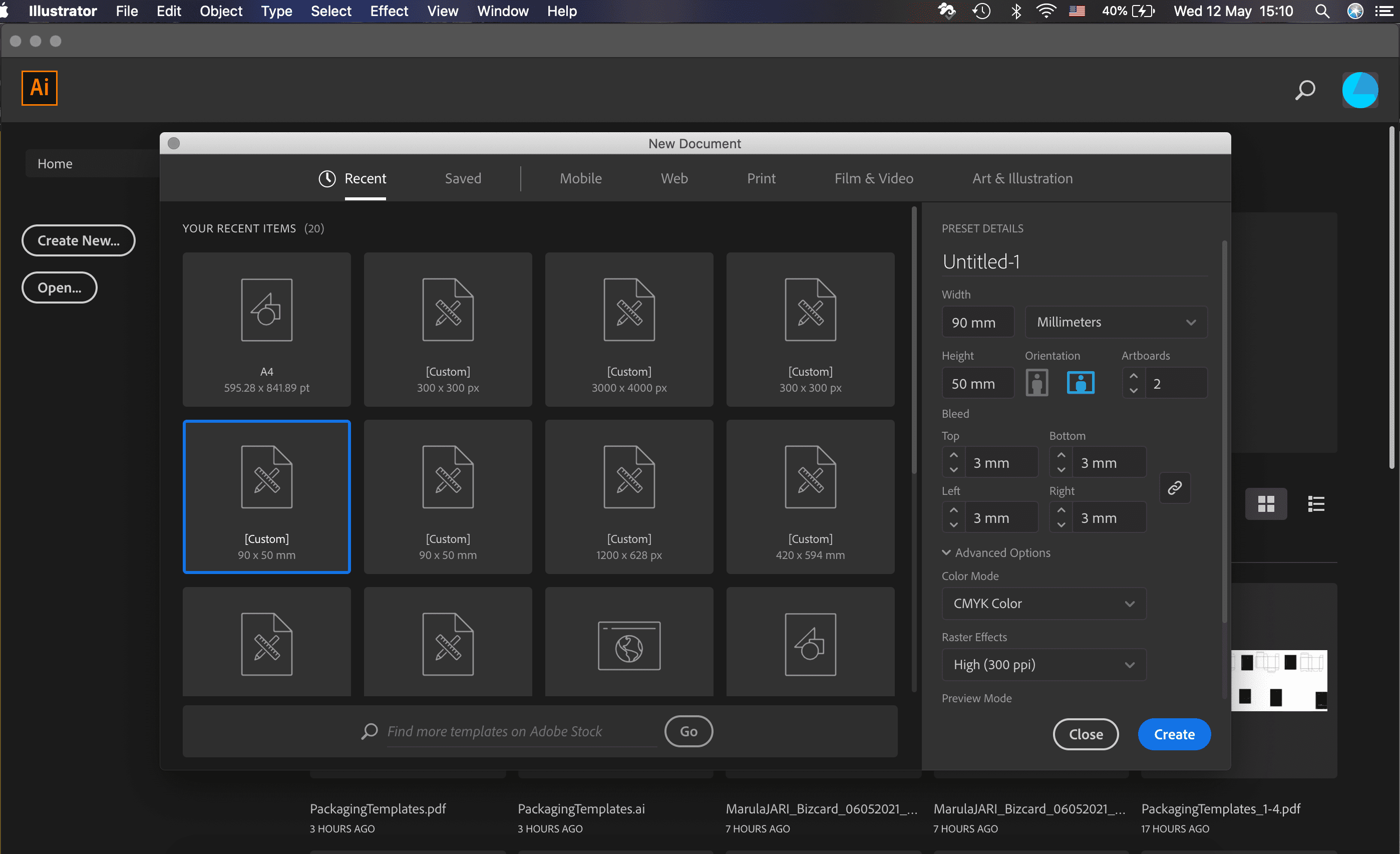The width and height of the screenshot is (1400, 854).
Task: Increase top bleed value
Action: (953, 455)
